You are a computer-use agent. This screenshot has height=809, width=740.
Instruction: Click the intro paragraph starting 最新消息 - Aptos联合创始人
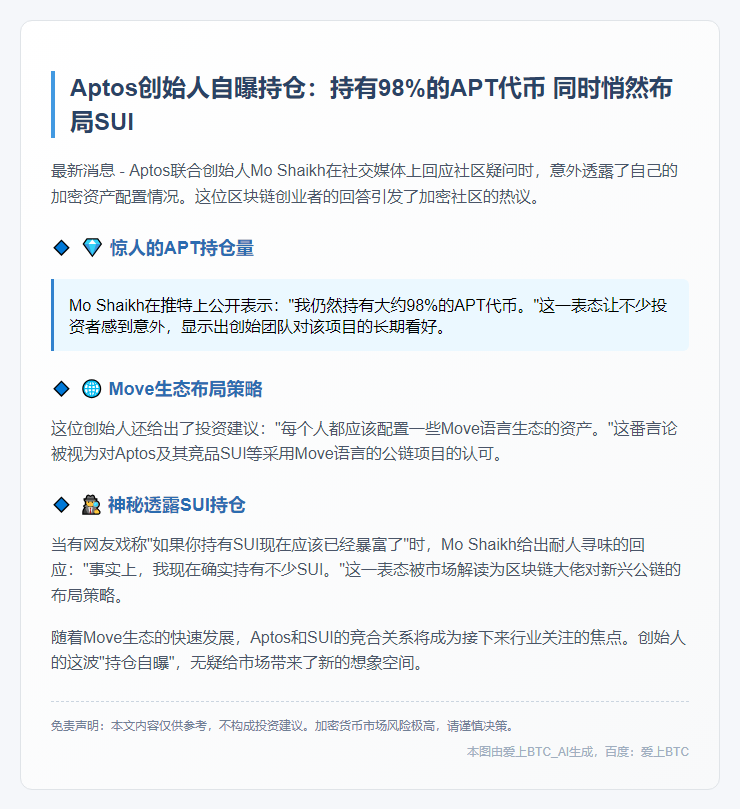(364, 183)
